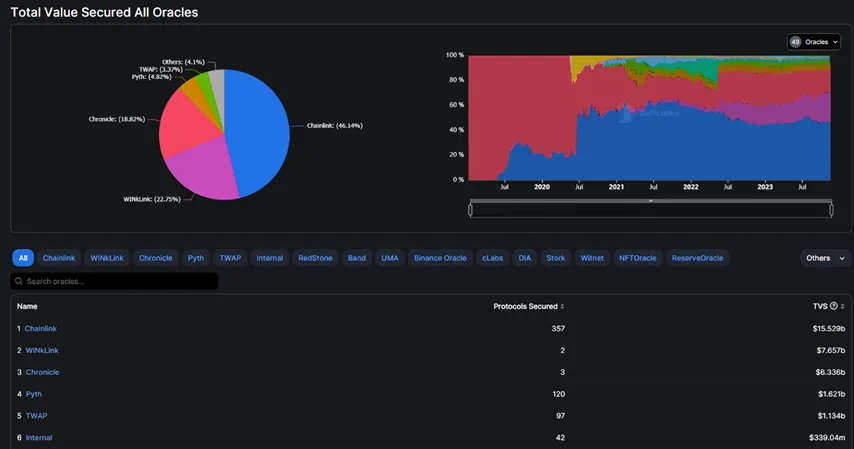Filter by DIA chip
This screenshot has width=854, height=449.
pyautogui.click(x=524, y=258)
